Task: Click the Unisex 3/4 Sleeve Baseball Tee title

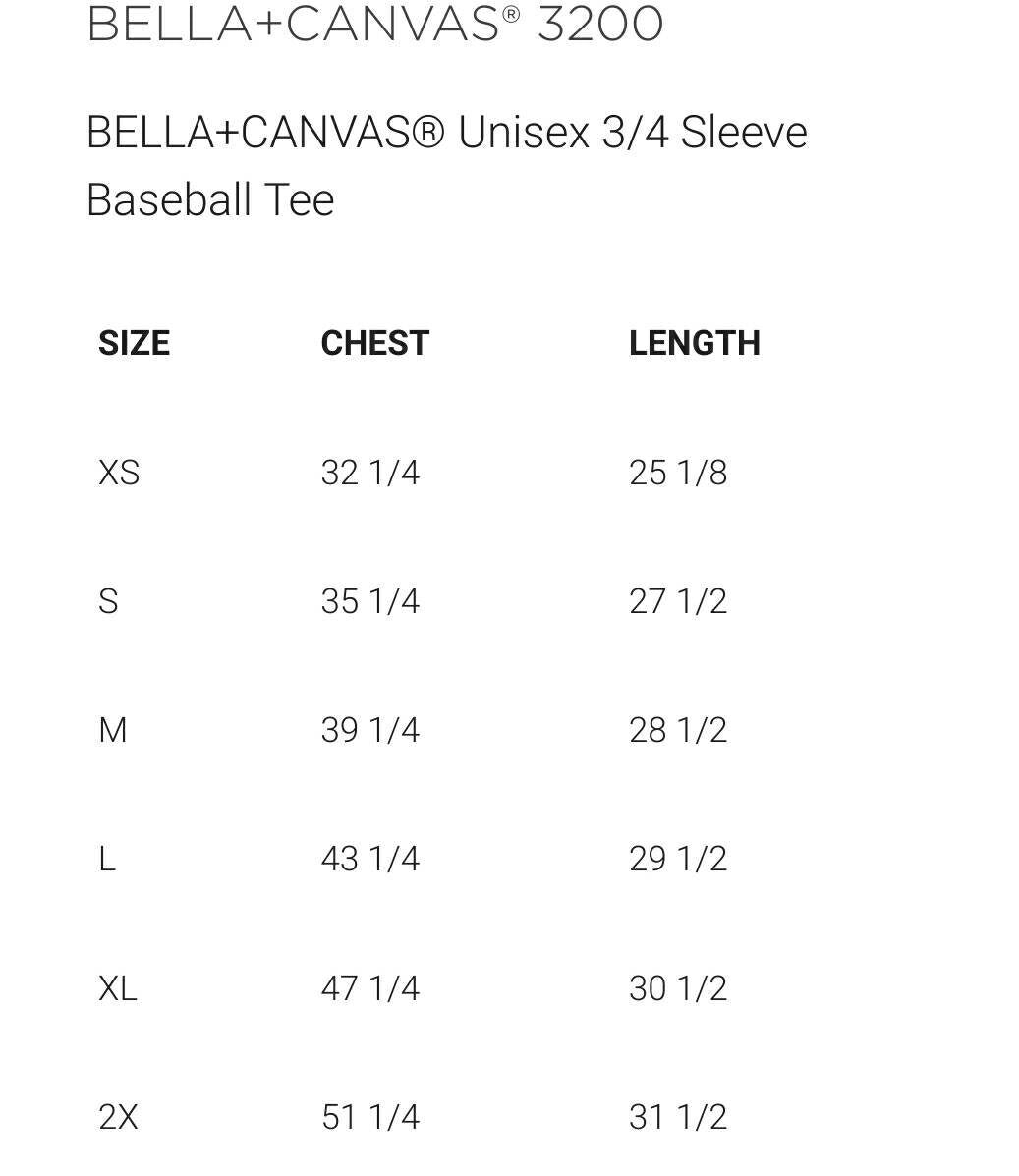Action: pos(446,165)
